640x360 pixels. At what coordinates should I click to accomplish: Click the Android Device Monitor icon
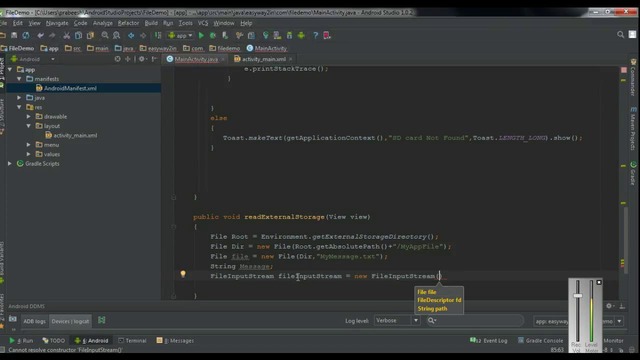coord(301,36)
